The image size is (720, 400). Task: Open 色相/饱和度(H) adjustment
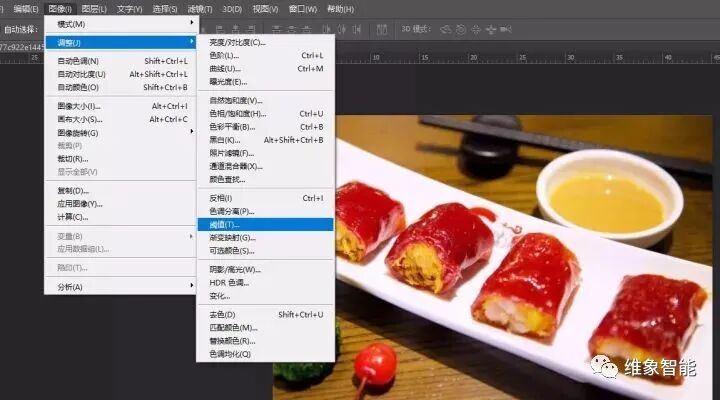point(265,113)
